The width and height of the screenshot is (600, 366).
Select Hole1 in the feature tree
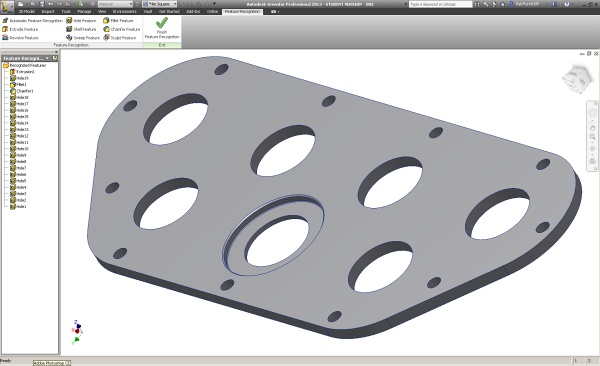(18, 207)
